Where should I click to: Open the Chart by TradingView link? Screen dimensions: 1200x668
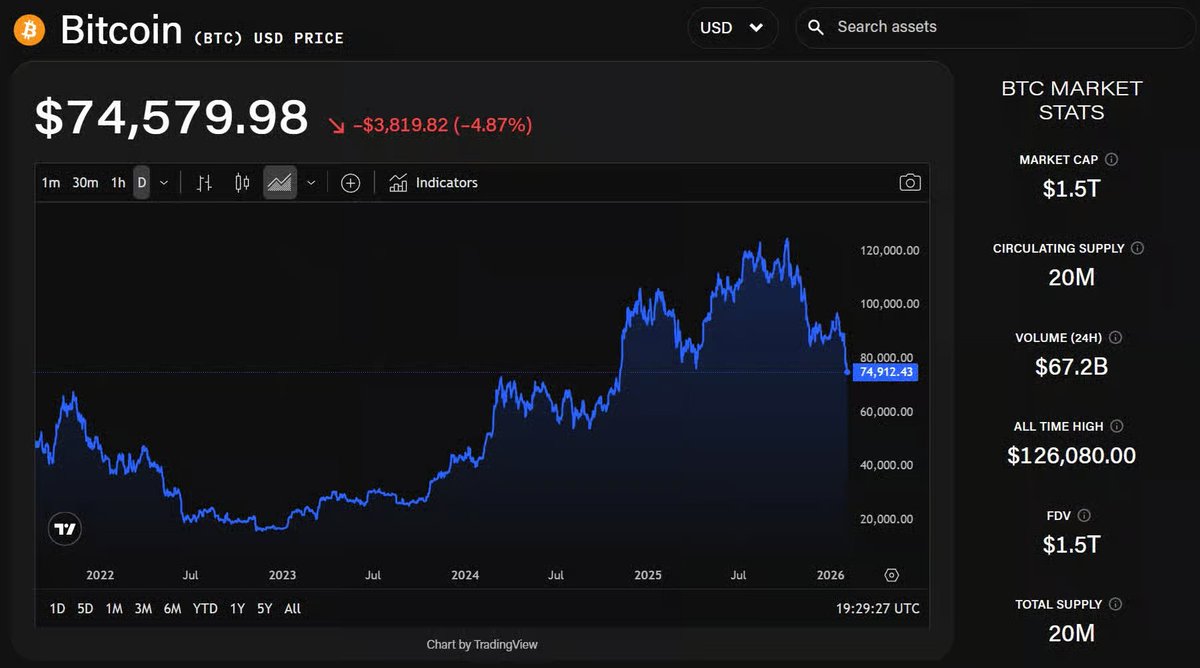click(x=481, y=644)
